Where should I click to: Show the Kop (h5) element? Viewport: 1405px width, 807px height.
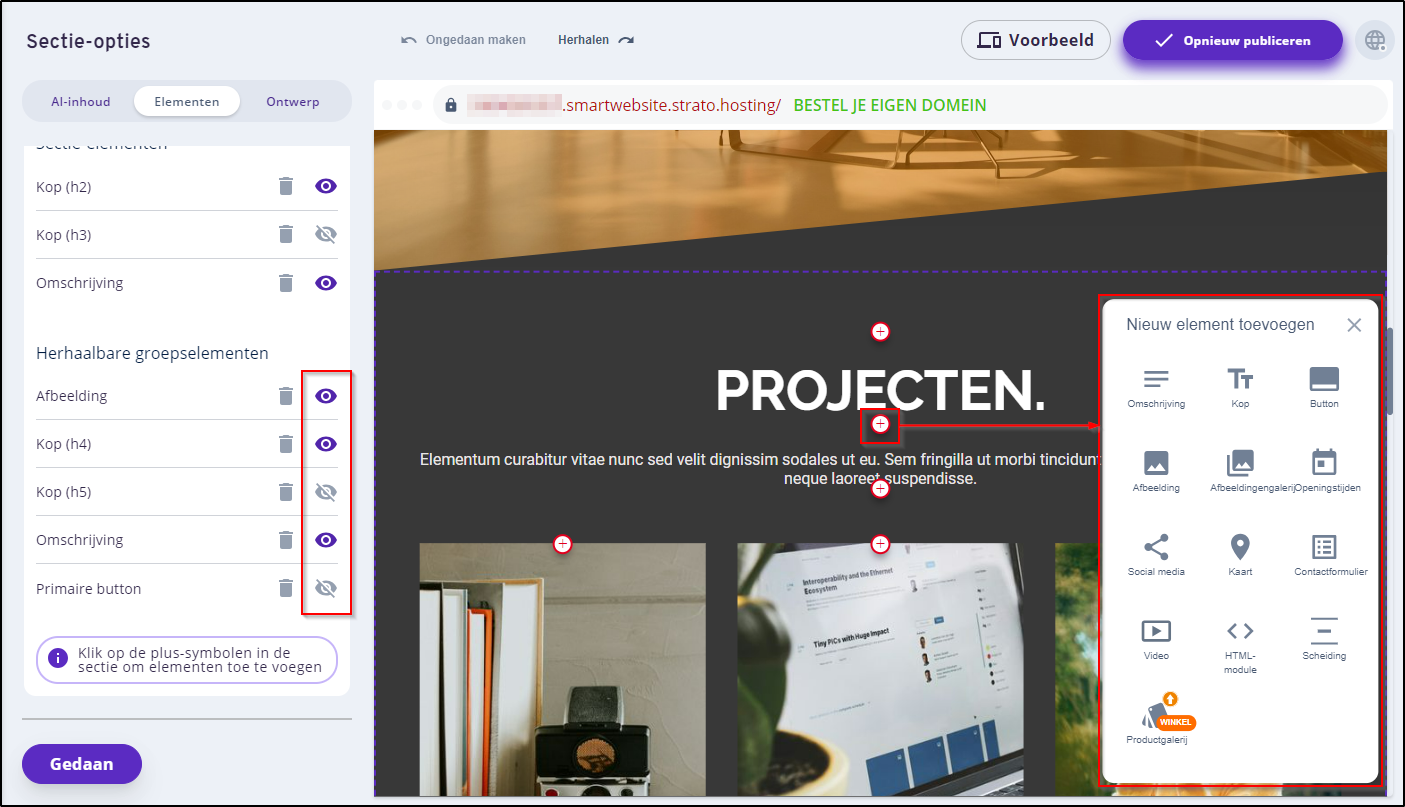(x=326, y=492)
